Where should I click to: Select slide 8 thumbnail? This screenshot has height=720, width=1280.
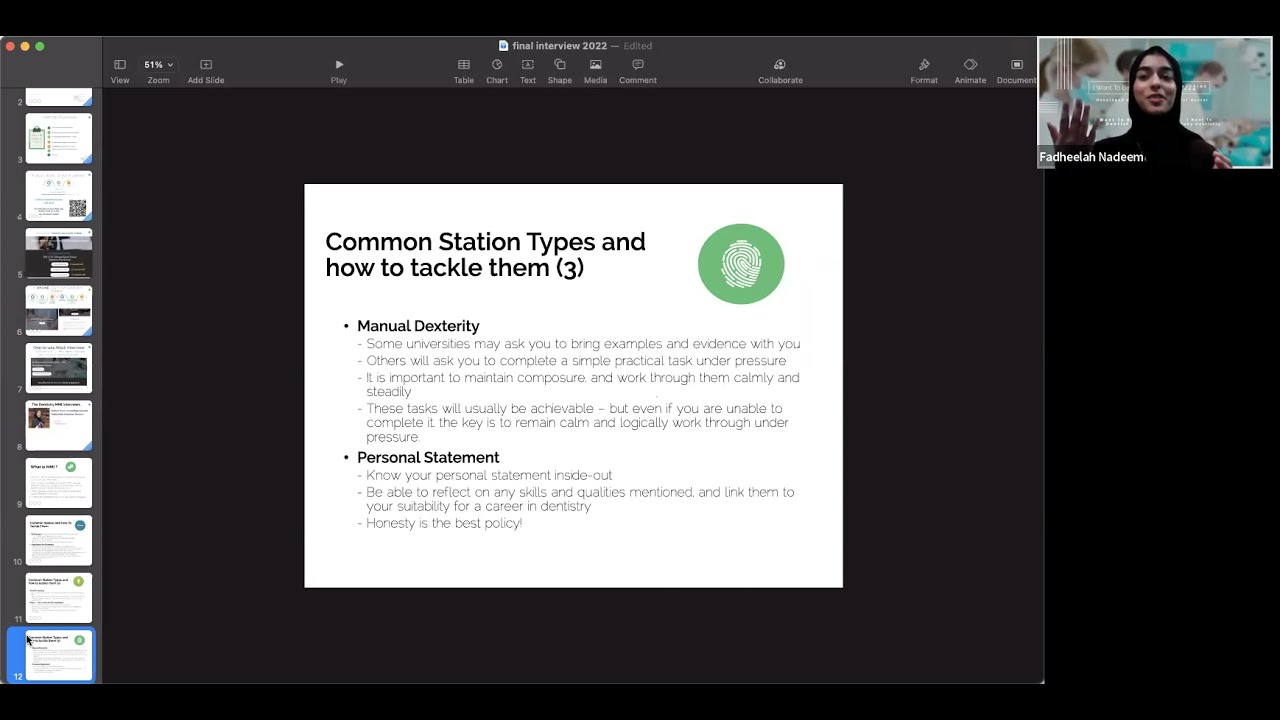click(x=59, y=425)
